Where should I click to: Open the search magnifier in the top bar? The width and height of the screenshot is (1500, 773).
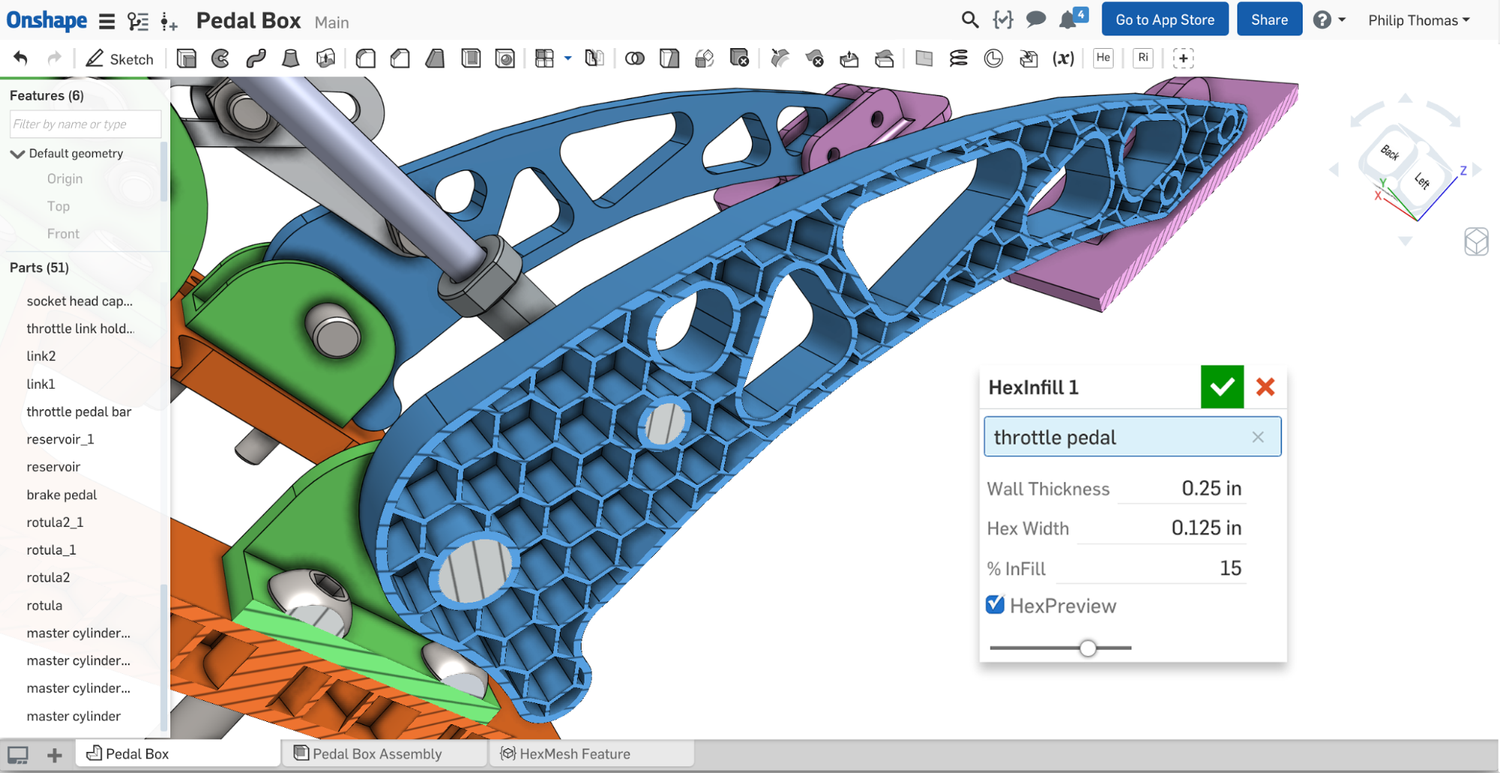point(968,19)
